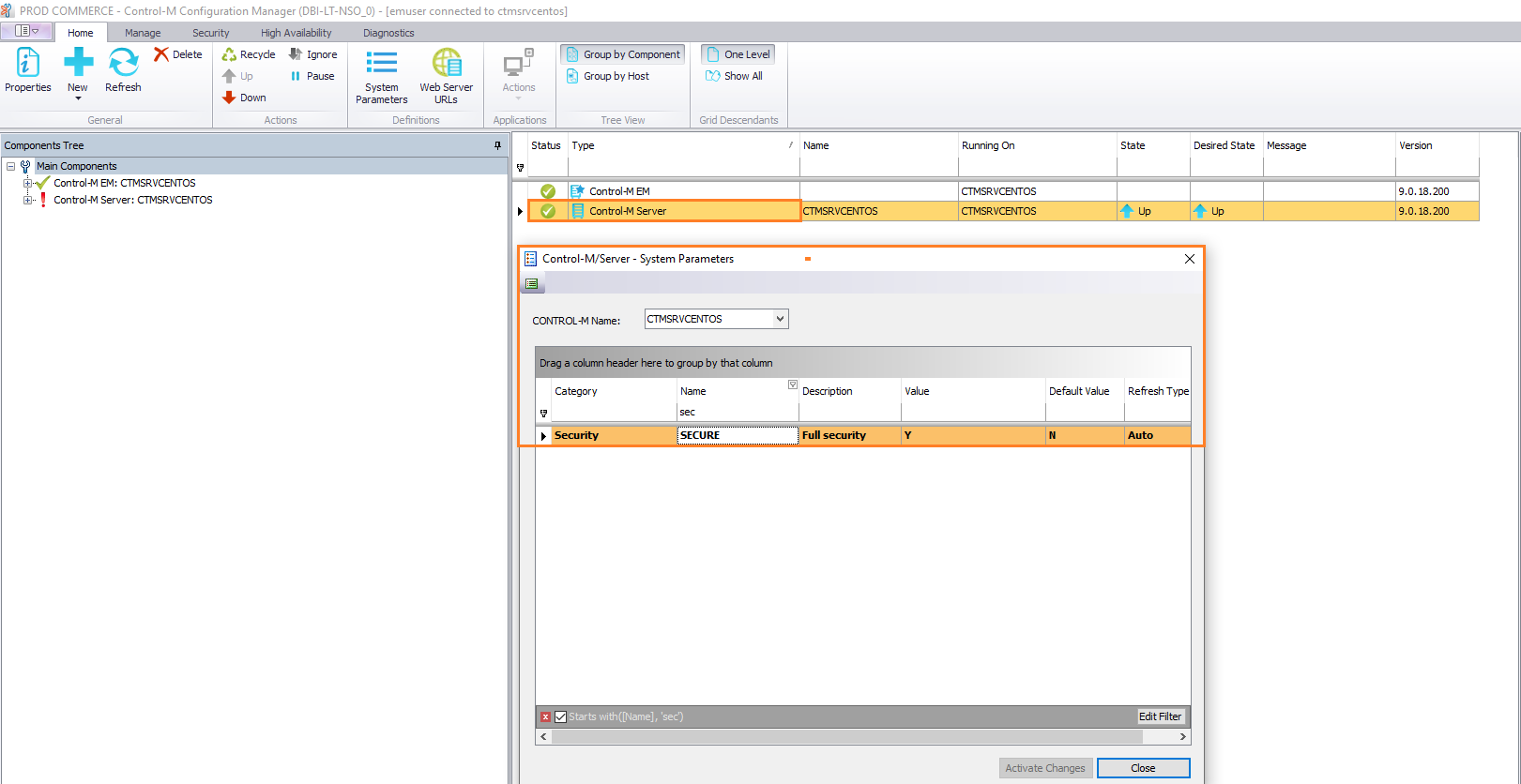
Task: Select the Control-M Server grid row
Action: 1003,211
